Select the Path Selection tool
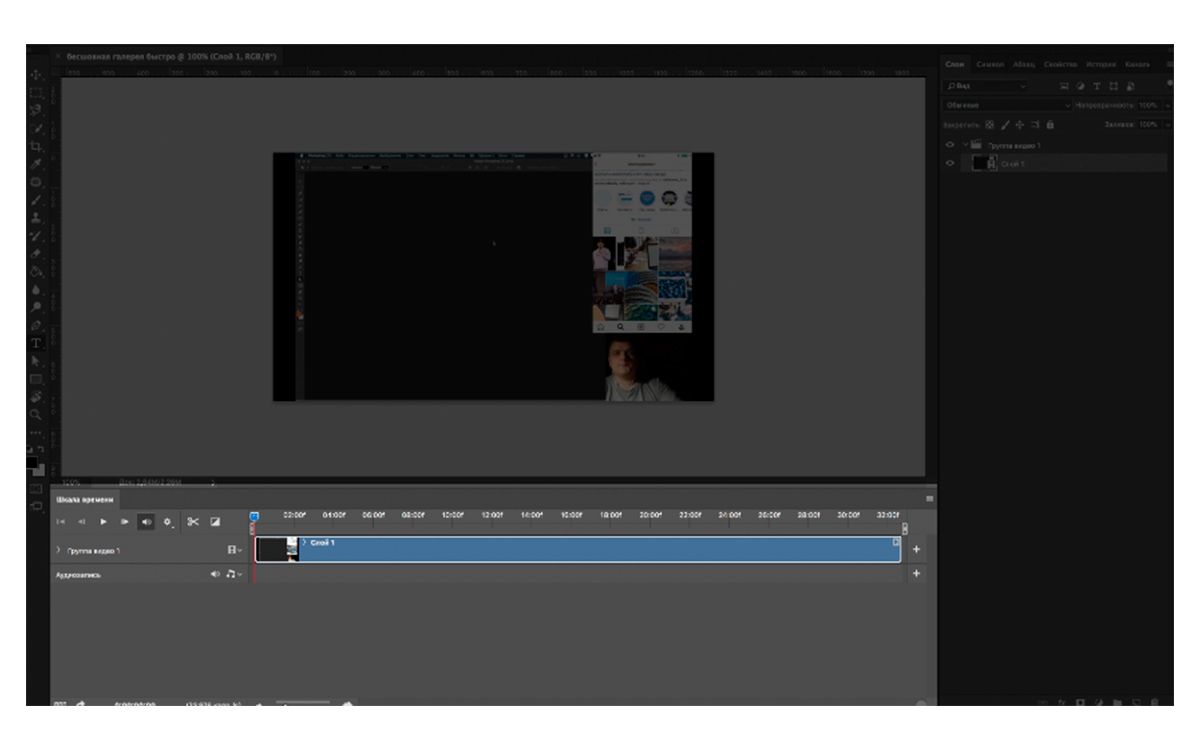The image size is (1200, 750). tap(37, 361)
